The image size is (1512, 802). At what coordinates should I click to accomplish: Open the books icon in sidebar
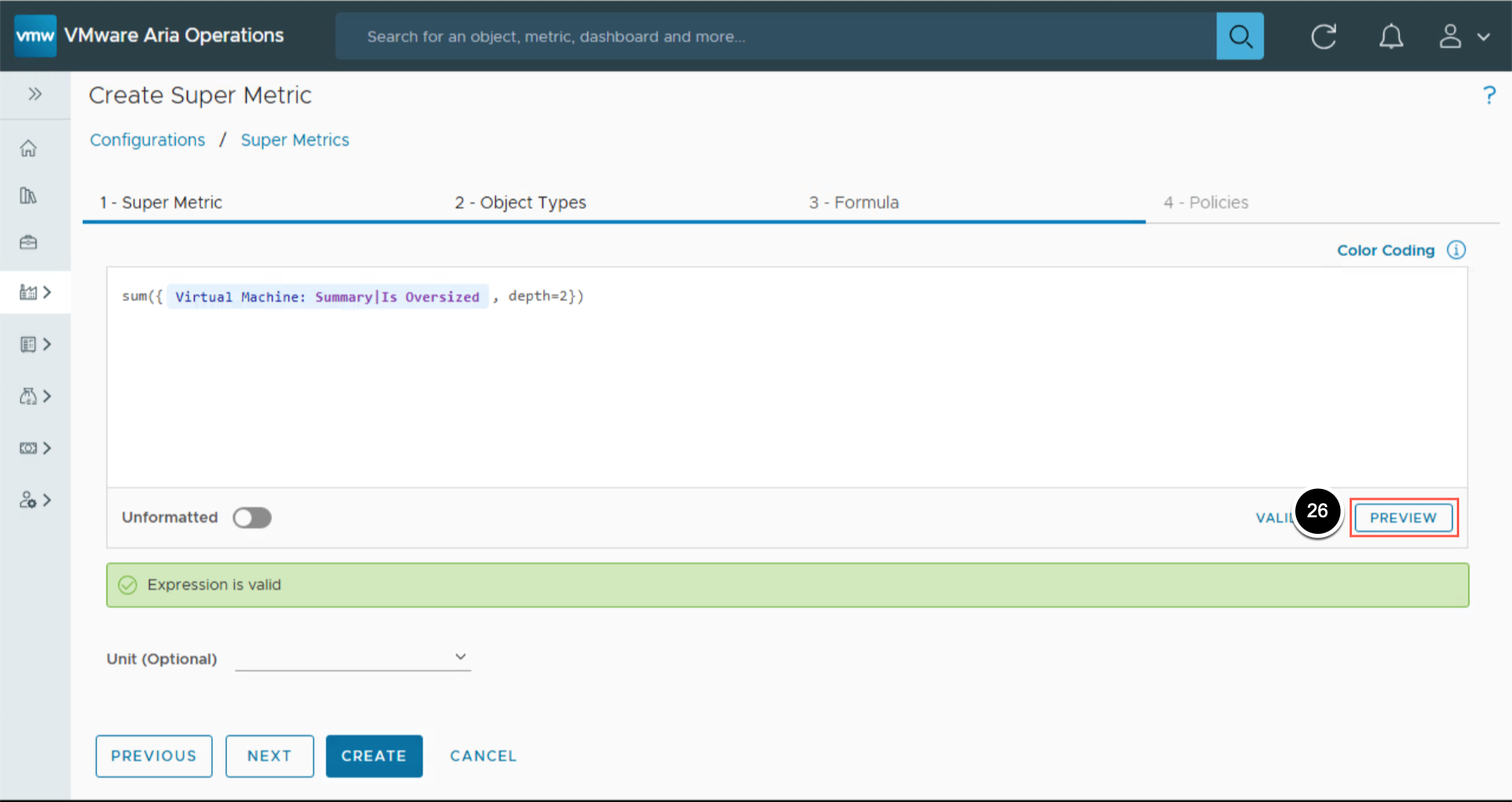(28, 196)
